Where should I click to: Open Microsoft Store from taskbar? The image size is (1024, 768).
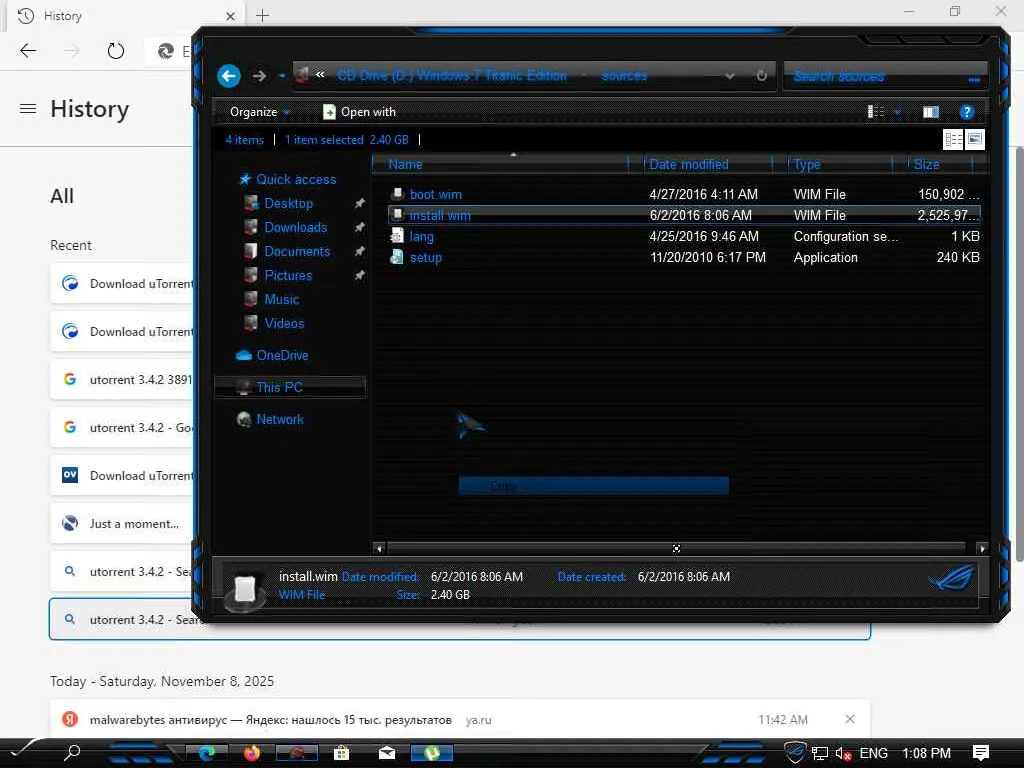pyautogui.click(x=341, y=753)
